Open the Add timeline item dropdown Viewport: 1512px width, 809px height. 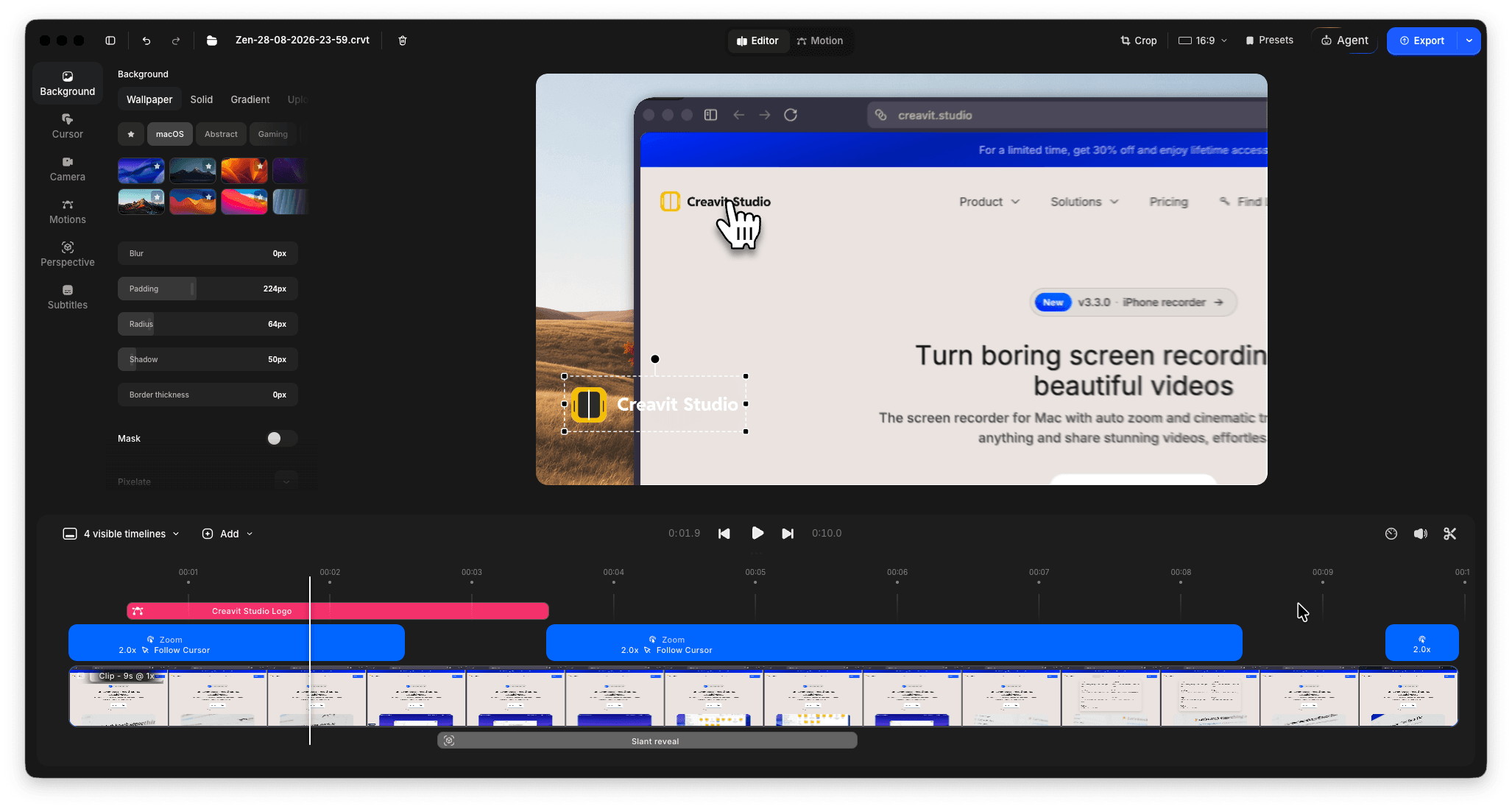(x=227, y=534)
